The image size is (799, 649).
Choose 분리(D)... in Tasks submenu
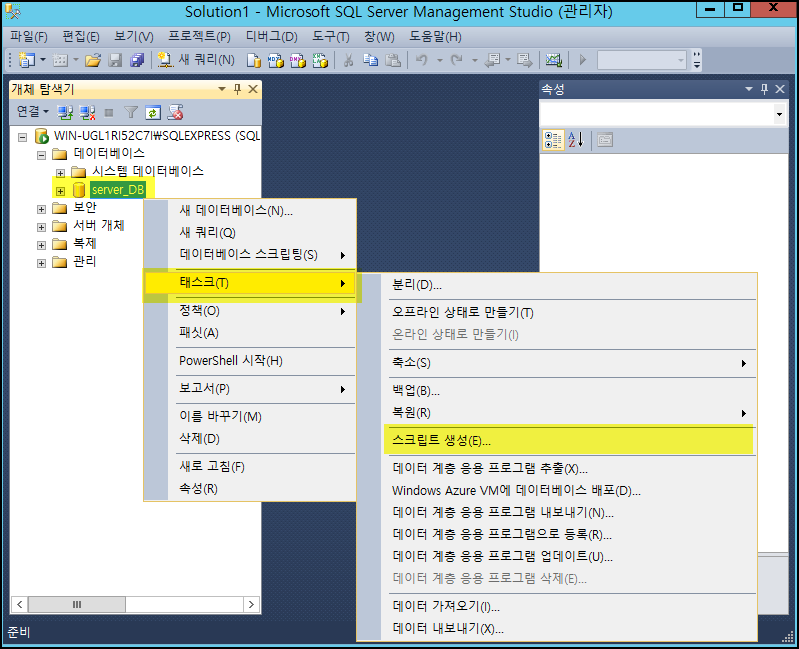(x=569, y=285)
